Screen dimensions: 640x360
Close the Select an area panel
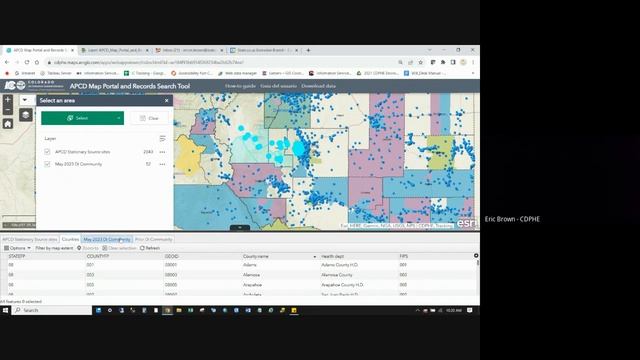[167, 100]
